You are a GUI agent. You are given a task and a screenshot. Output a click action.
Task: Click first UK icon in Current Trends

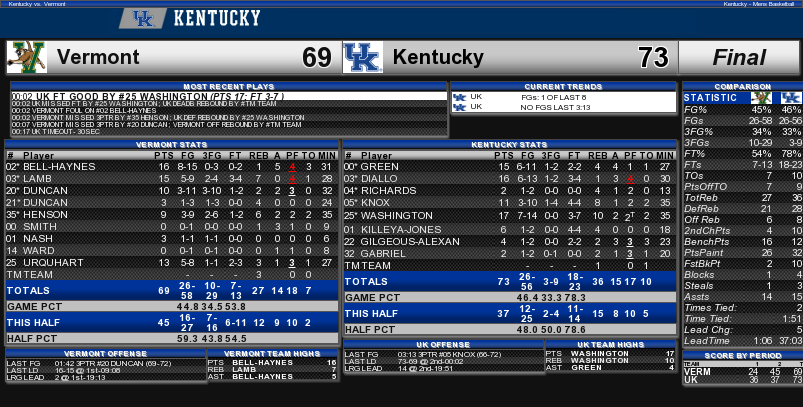[459, 97]
